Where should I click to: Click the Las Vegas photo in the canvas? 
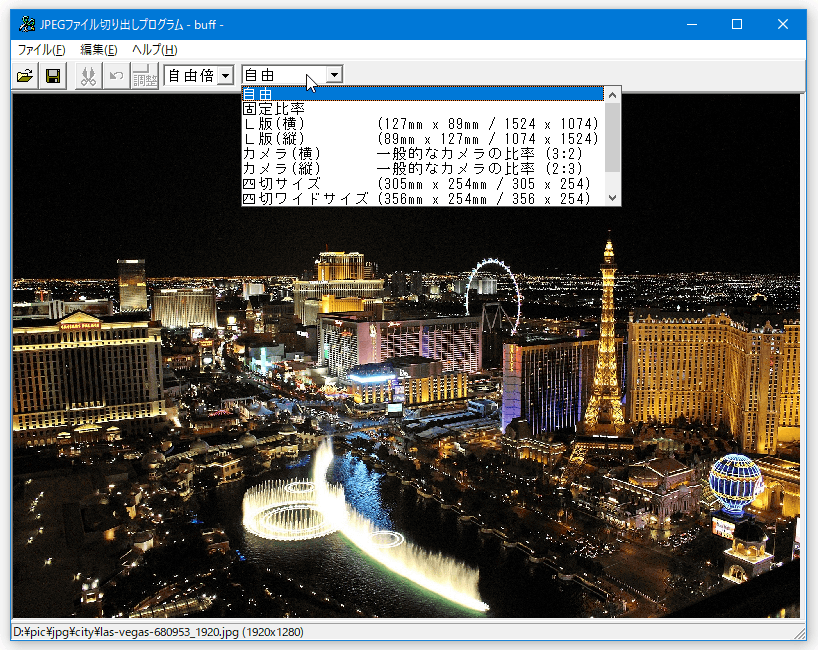tap(406, 356)
